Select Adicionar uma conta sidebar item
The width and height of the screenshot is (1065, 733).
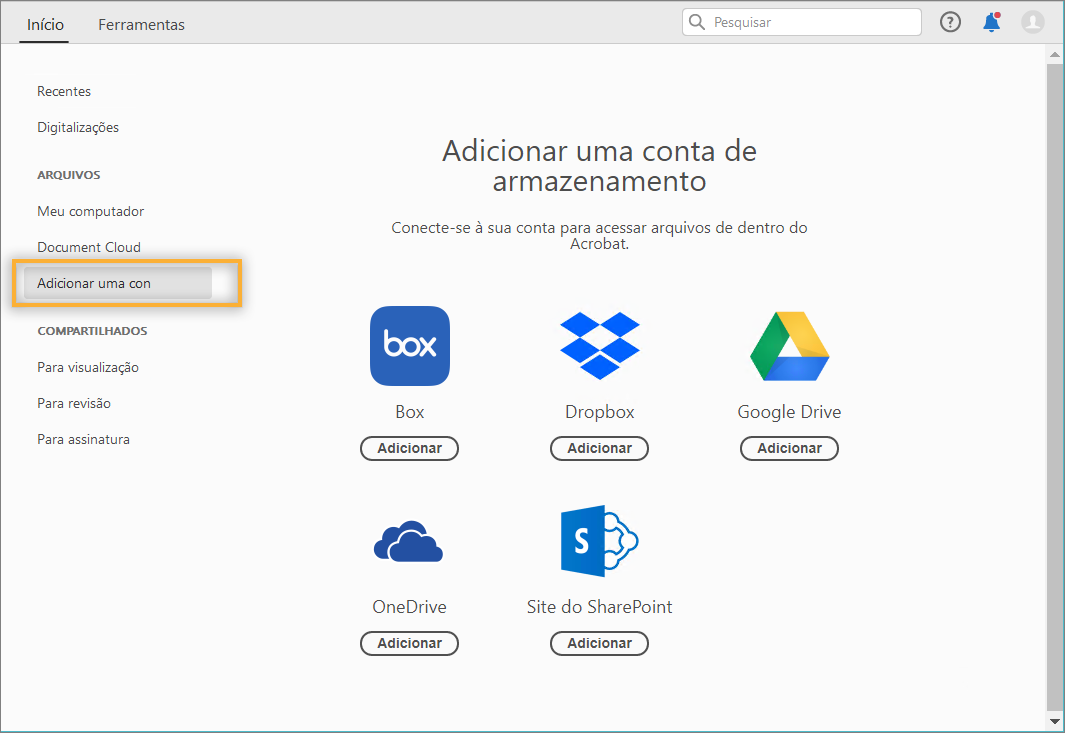coord(118,283)
